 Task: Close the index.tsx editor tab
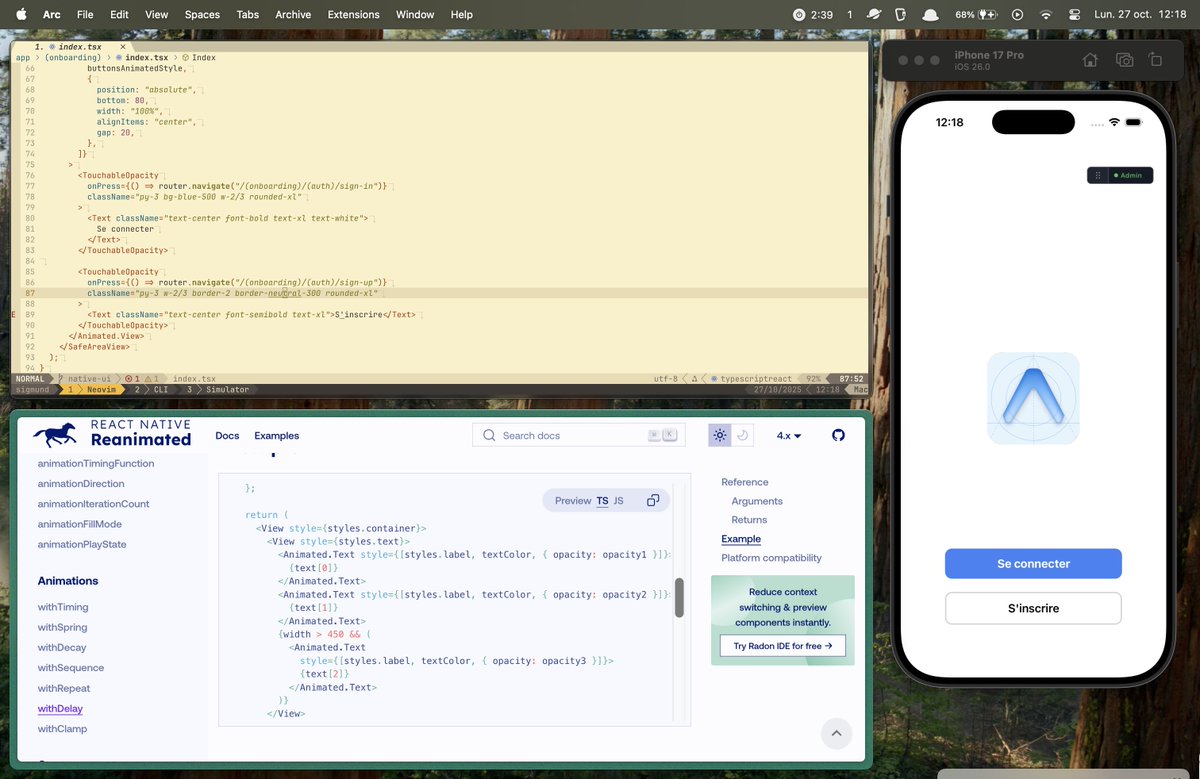click(x=123, y=47)
